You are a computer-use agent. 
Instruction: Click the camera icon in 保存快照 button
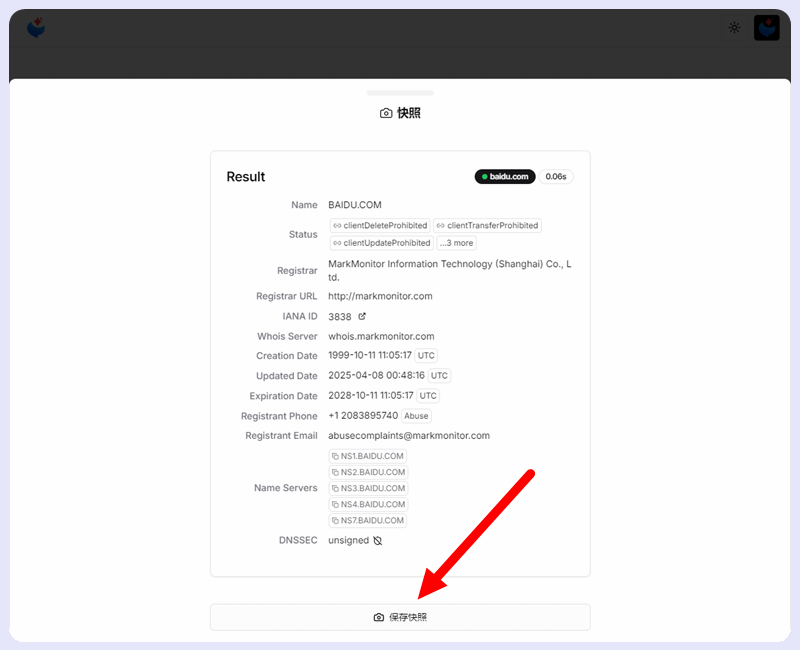point(379,617)
